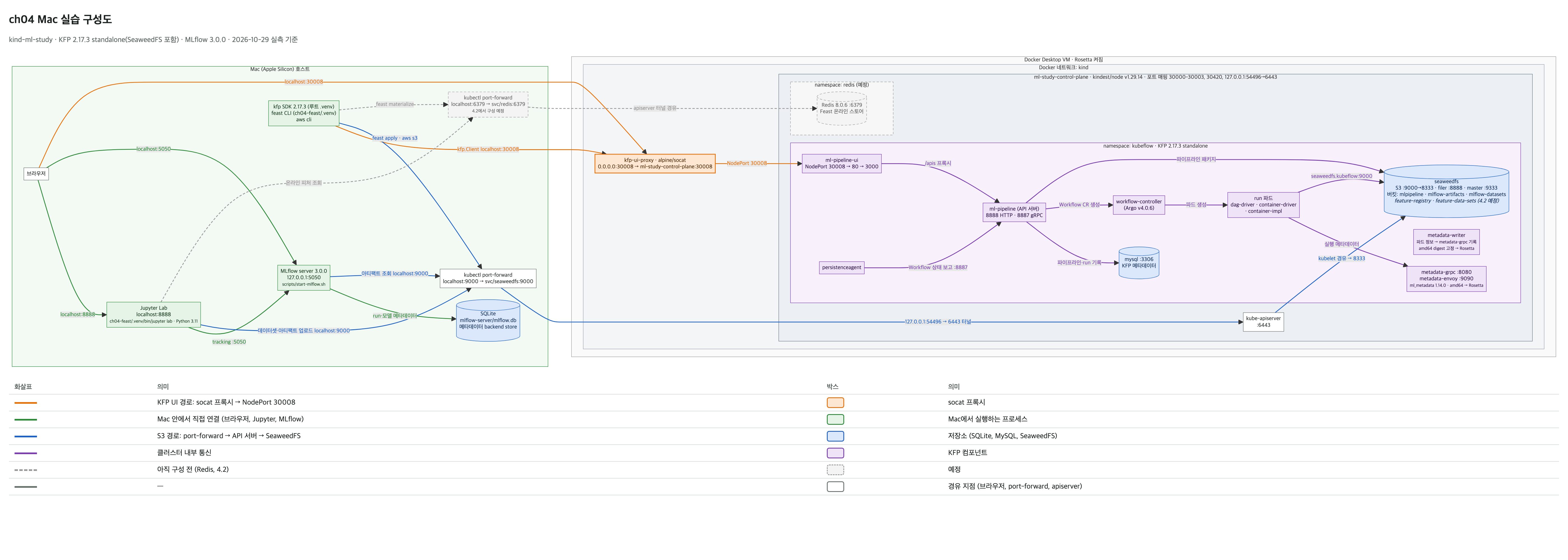Viewport: 1568px width, 560px height.
Task: Click the Jupyter Lab localhost:8888 box
Action: point(153,315)
